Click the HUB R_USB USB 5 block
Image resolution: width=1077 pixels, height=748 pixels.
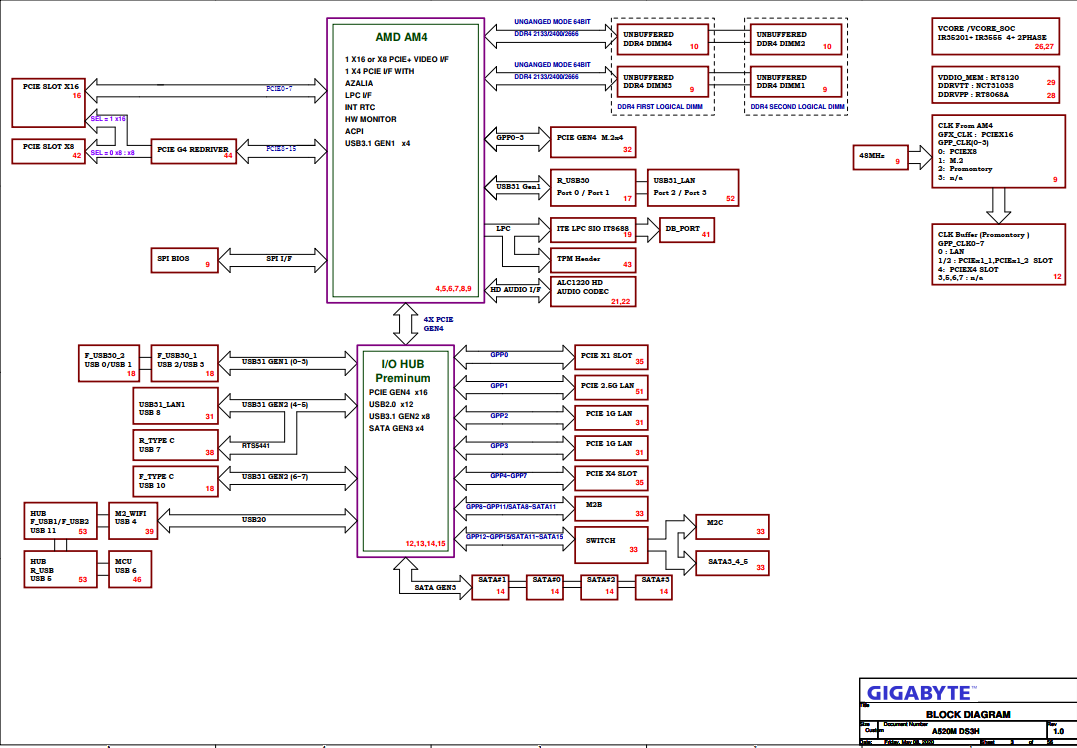coord(60,569)
